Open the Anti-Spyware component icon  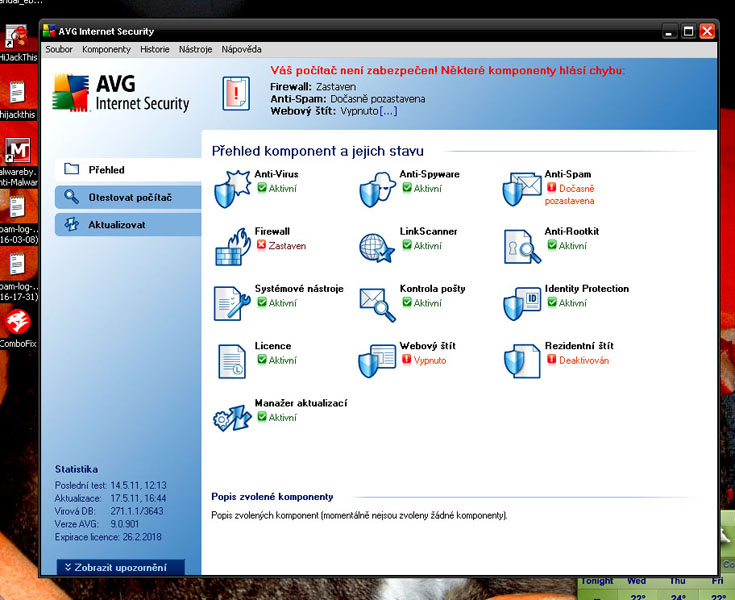coord(377,189)
